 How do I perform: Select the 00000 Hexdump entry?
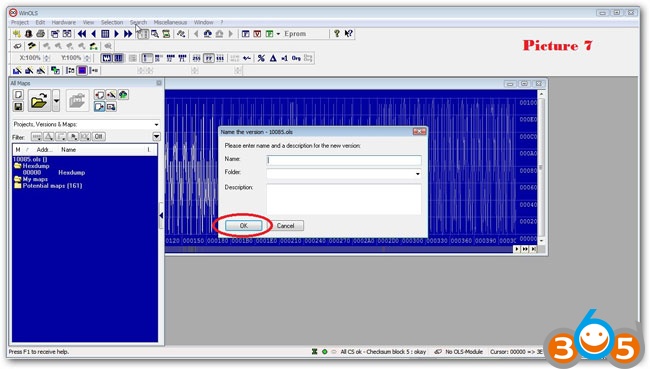[53, 172]
